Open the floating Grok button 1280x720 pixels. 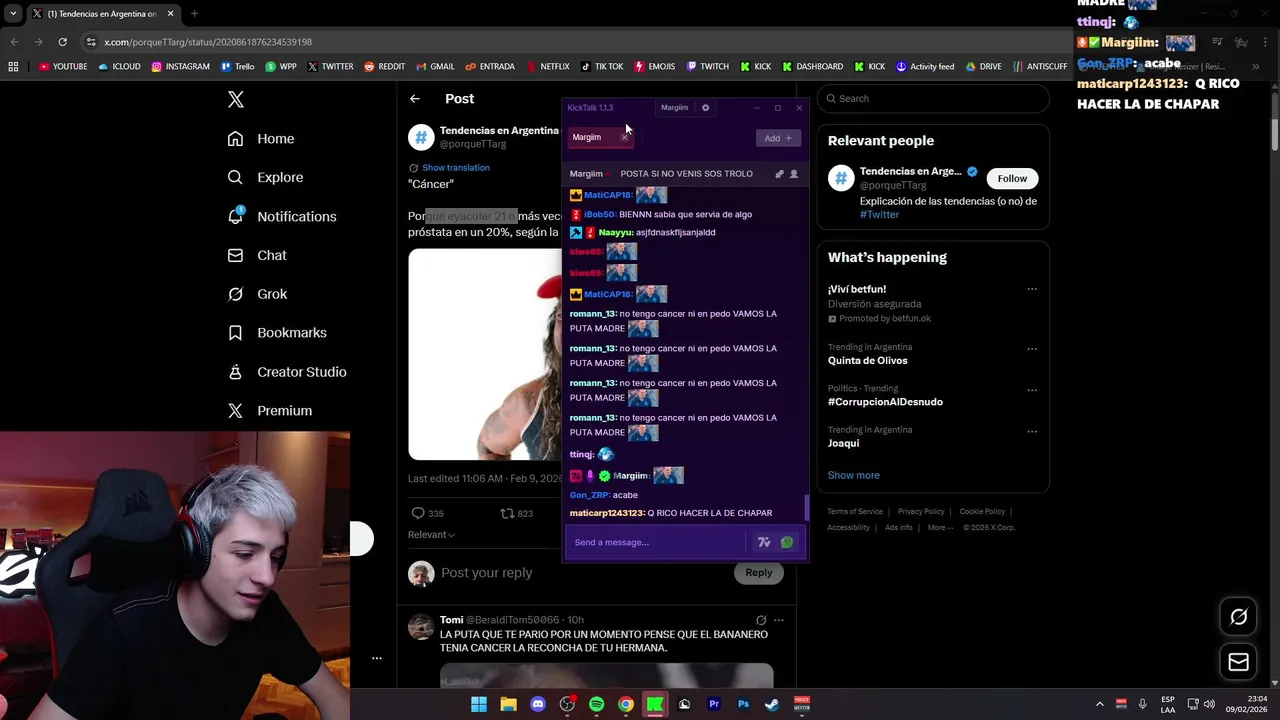click(1238, 617)
